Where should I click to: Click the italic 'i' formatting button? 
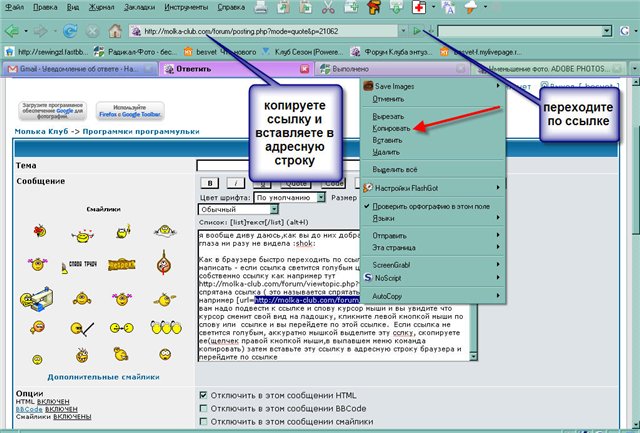[x=236, y=183]
